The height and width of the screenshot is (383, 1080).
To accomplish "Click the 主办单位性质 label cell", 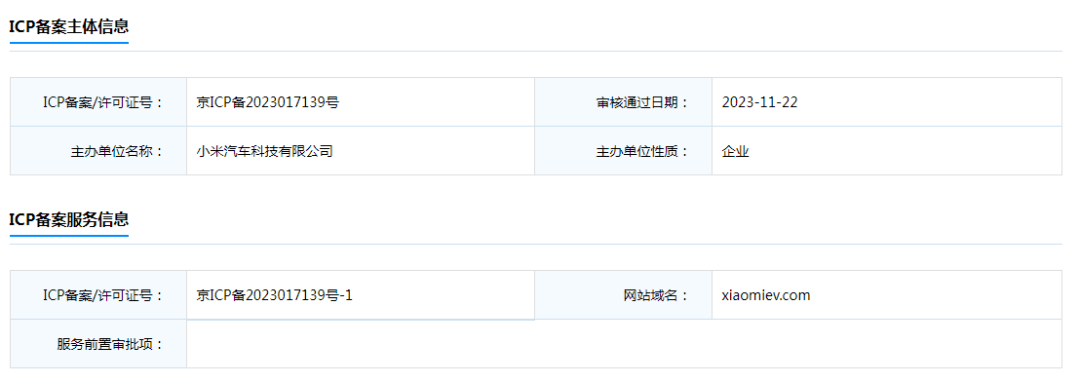I will click(623, 151).
